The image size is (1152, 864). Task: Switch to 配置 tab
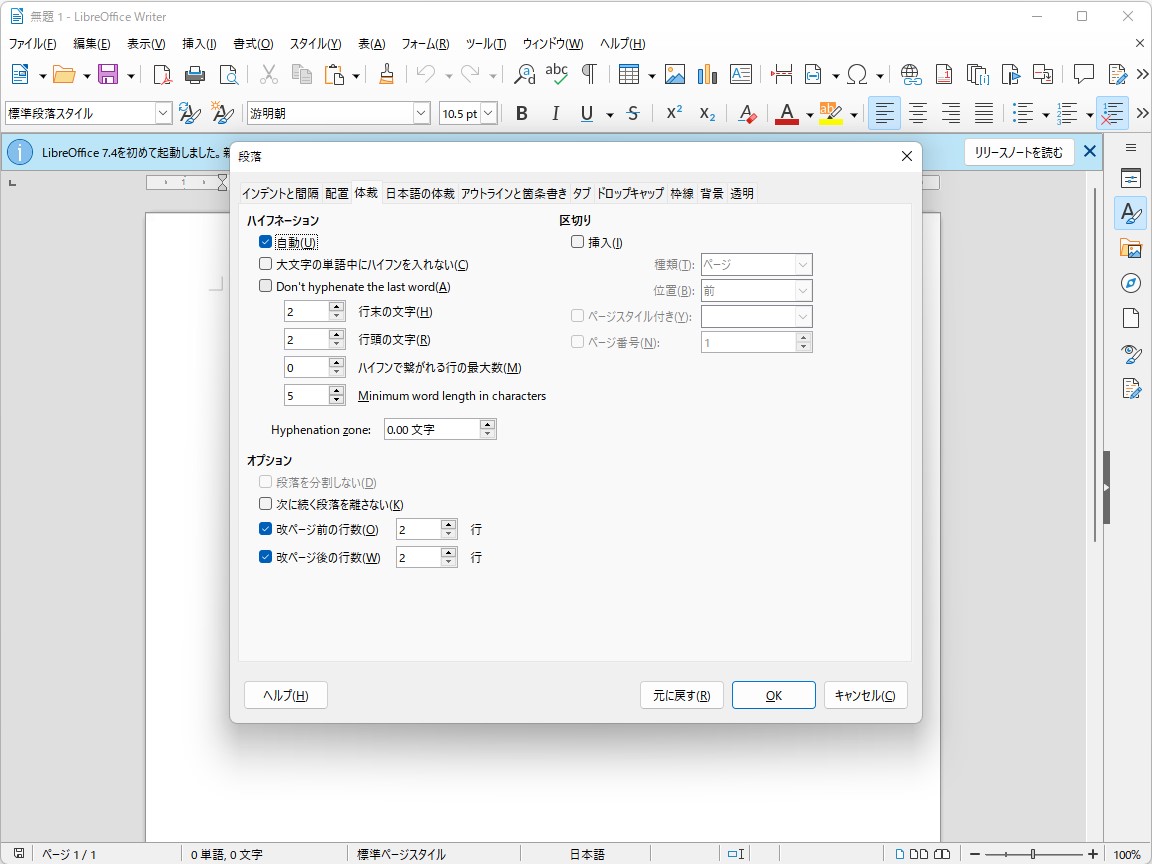(x=336, y=193)
